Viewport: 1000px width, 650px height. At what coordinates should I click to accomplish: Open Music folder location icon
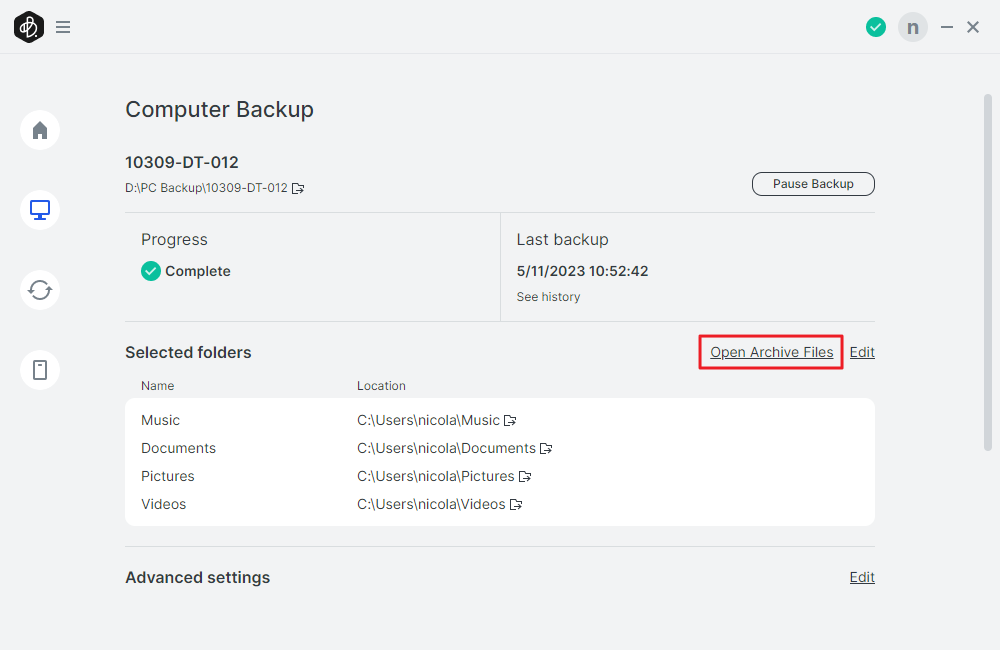pos(510,421)
